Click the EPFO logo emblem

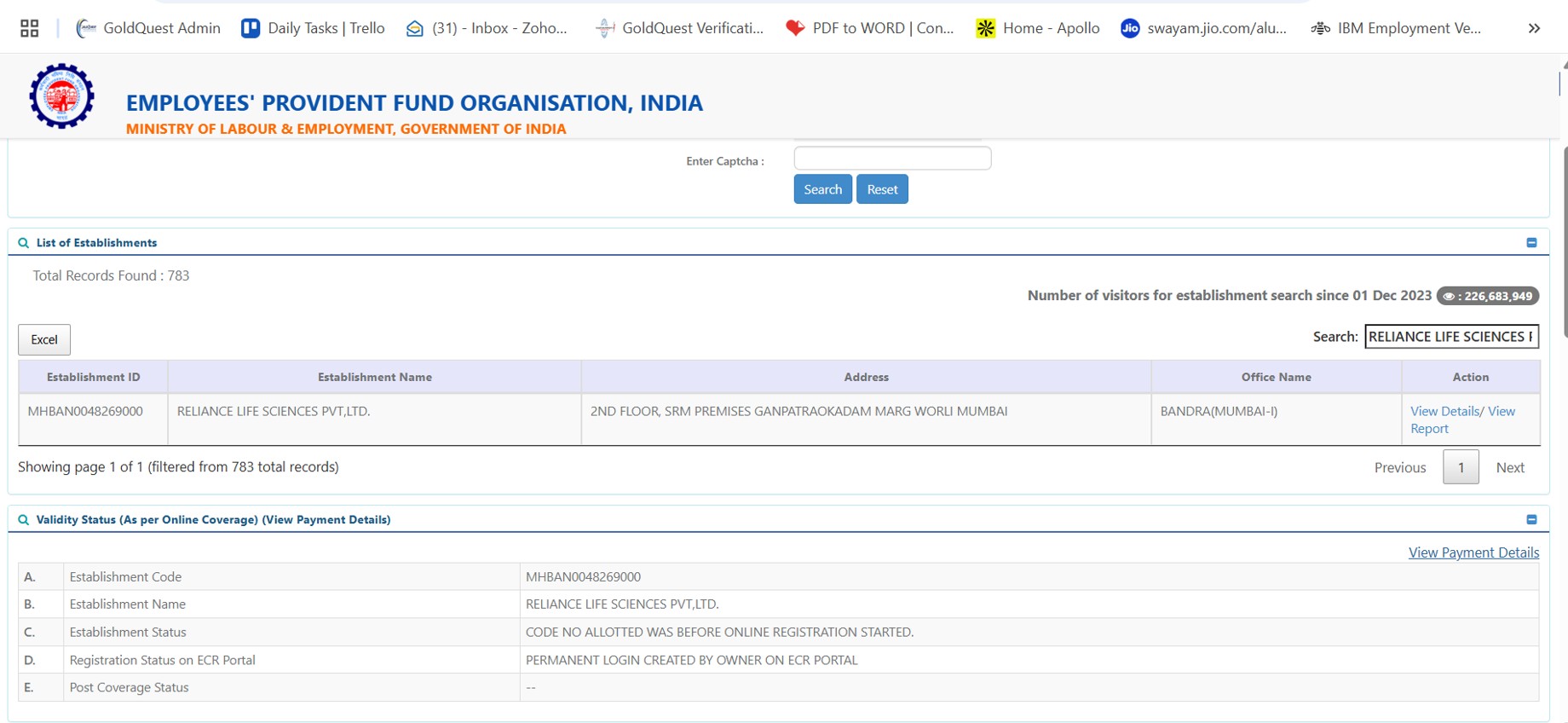click(x=61, y=96)
